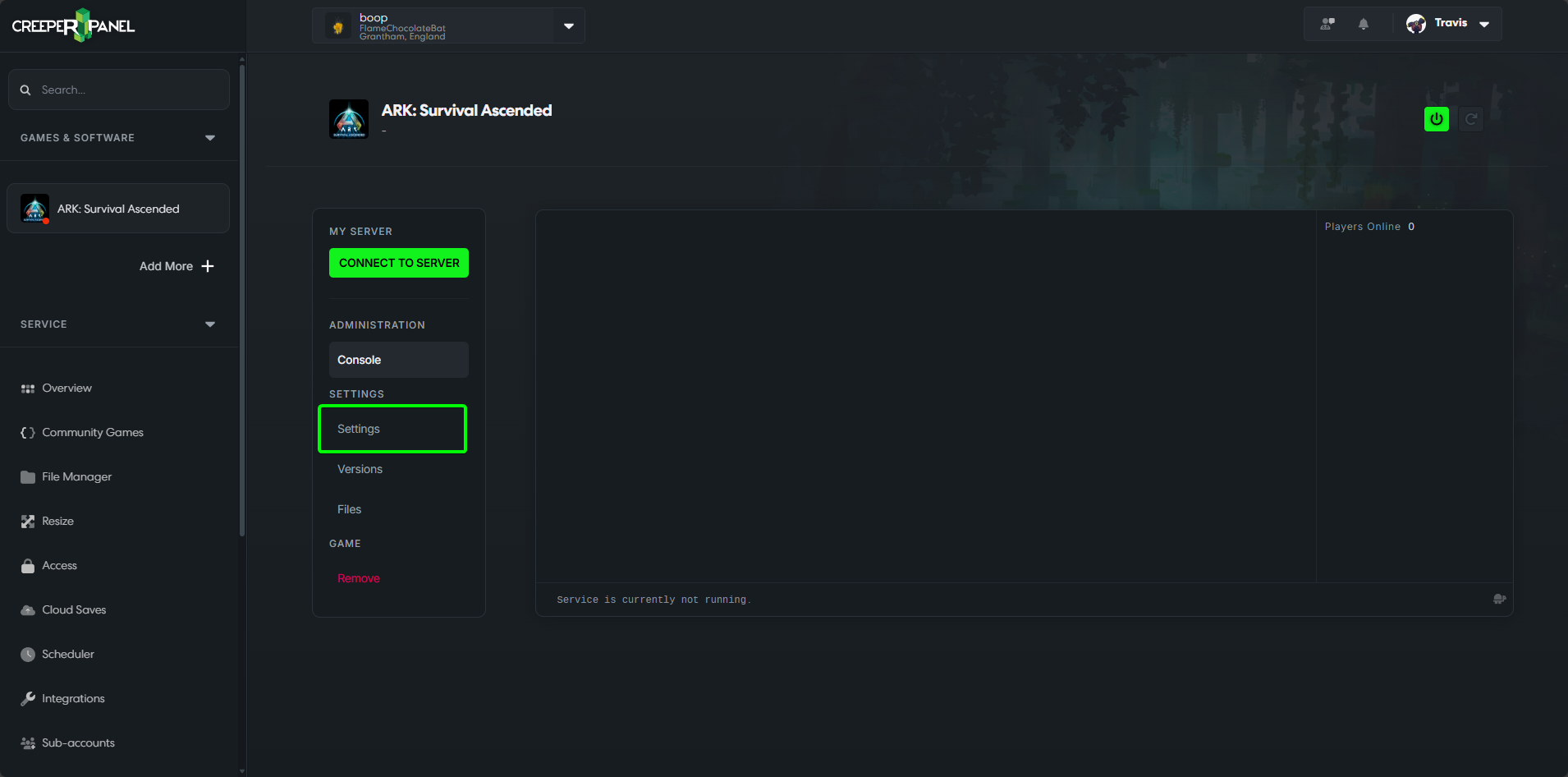The image size is (1568, 777).
Task: Open the friends chat icon in header
Action: (x=1327, y=24)
